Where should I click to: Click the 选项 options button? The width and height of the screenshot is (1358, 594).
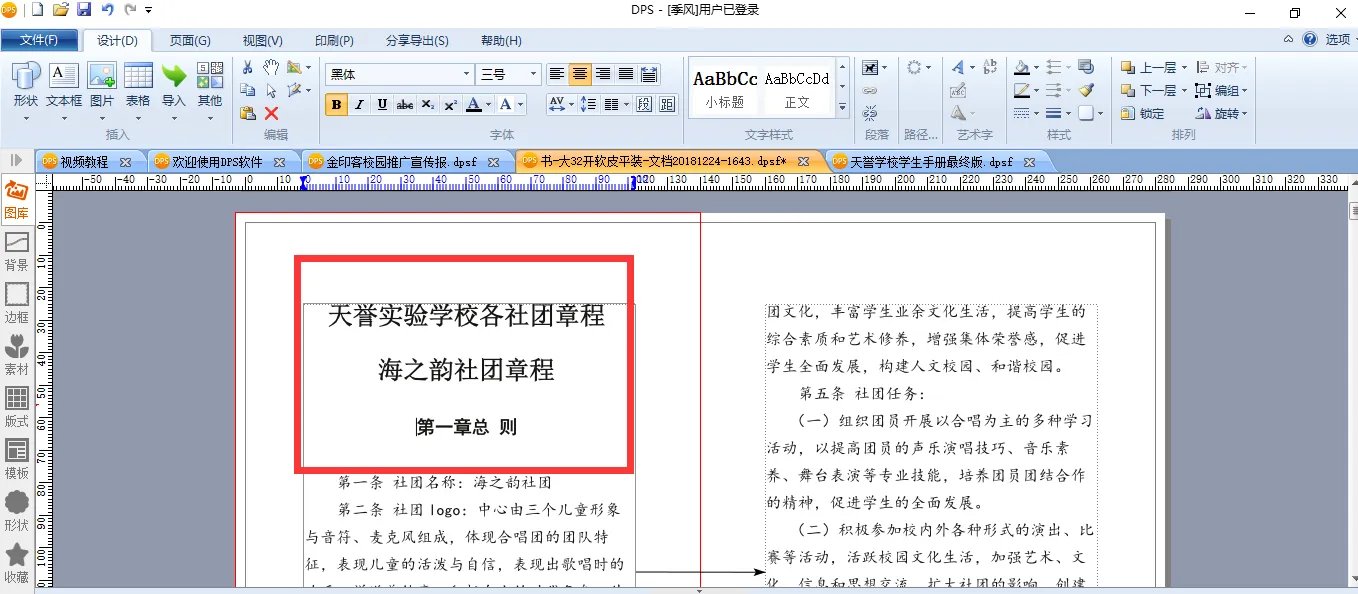[x=1336, y=40]
